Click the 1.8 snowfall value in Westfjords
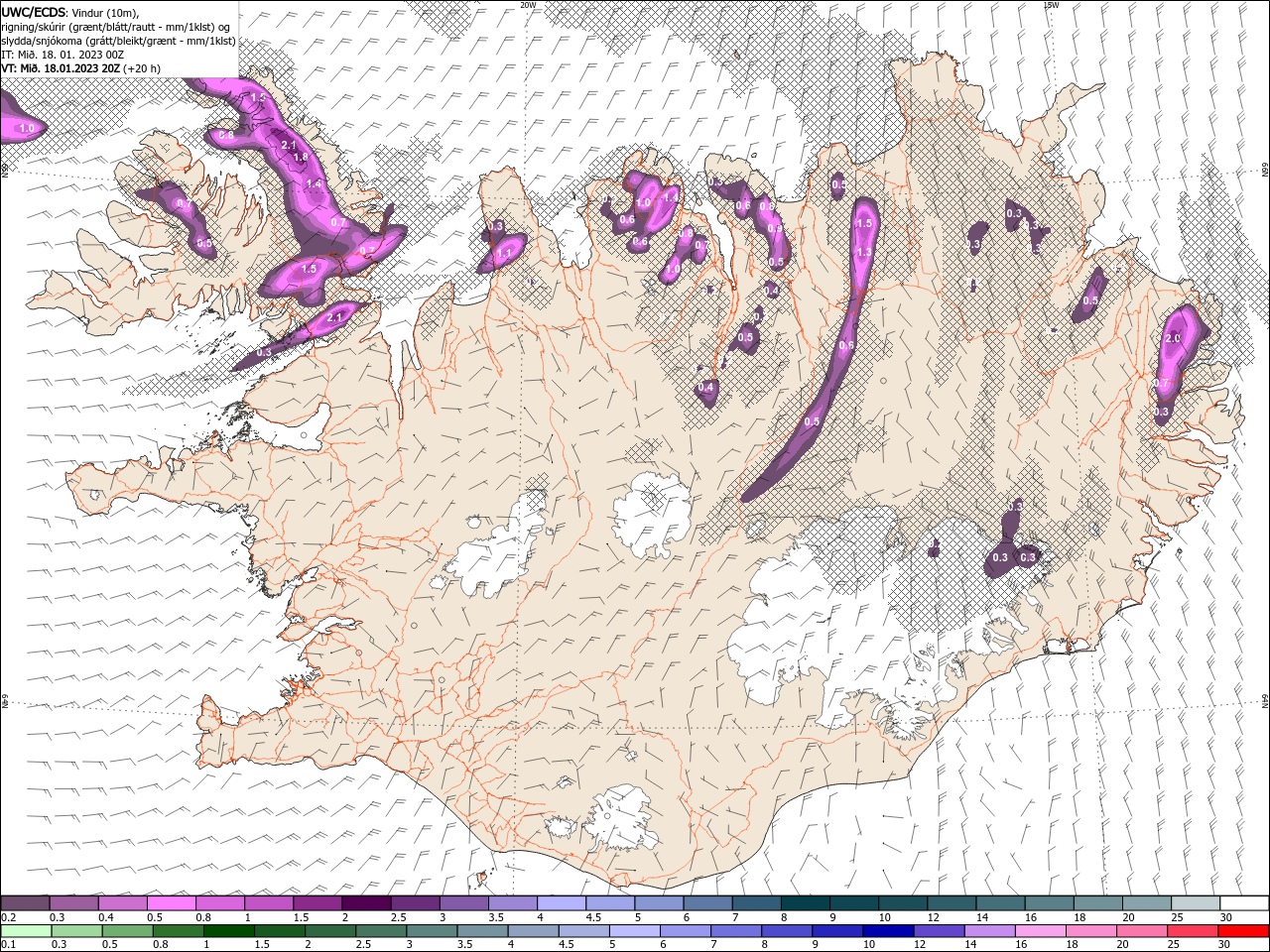 coord(301,157)
